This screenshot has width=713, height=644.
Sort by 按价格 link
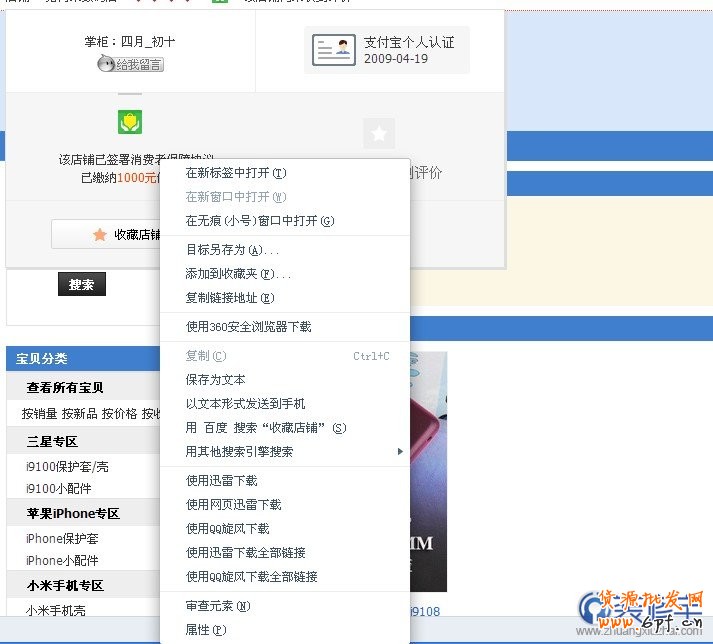point(119,414)
